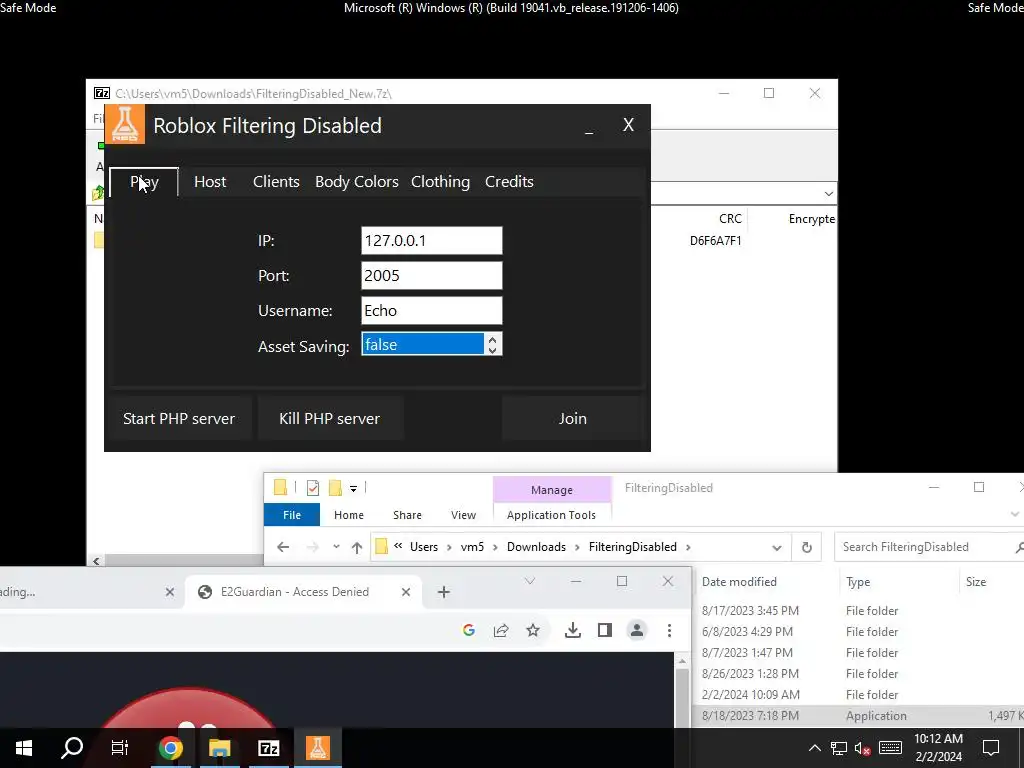
Task: Click the IP address input field
Action: click(x=432, y=240)
